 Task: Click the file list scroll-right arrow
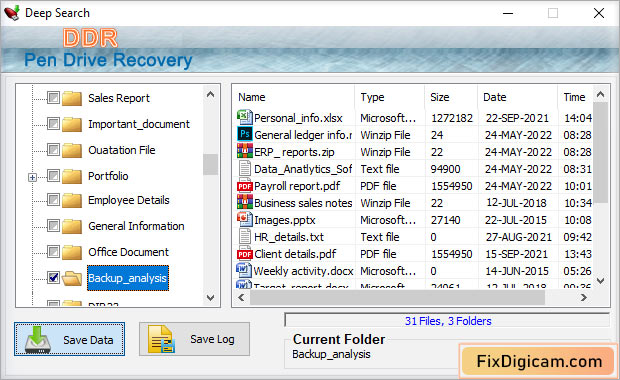(584, 297)
